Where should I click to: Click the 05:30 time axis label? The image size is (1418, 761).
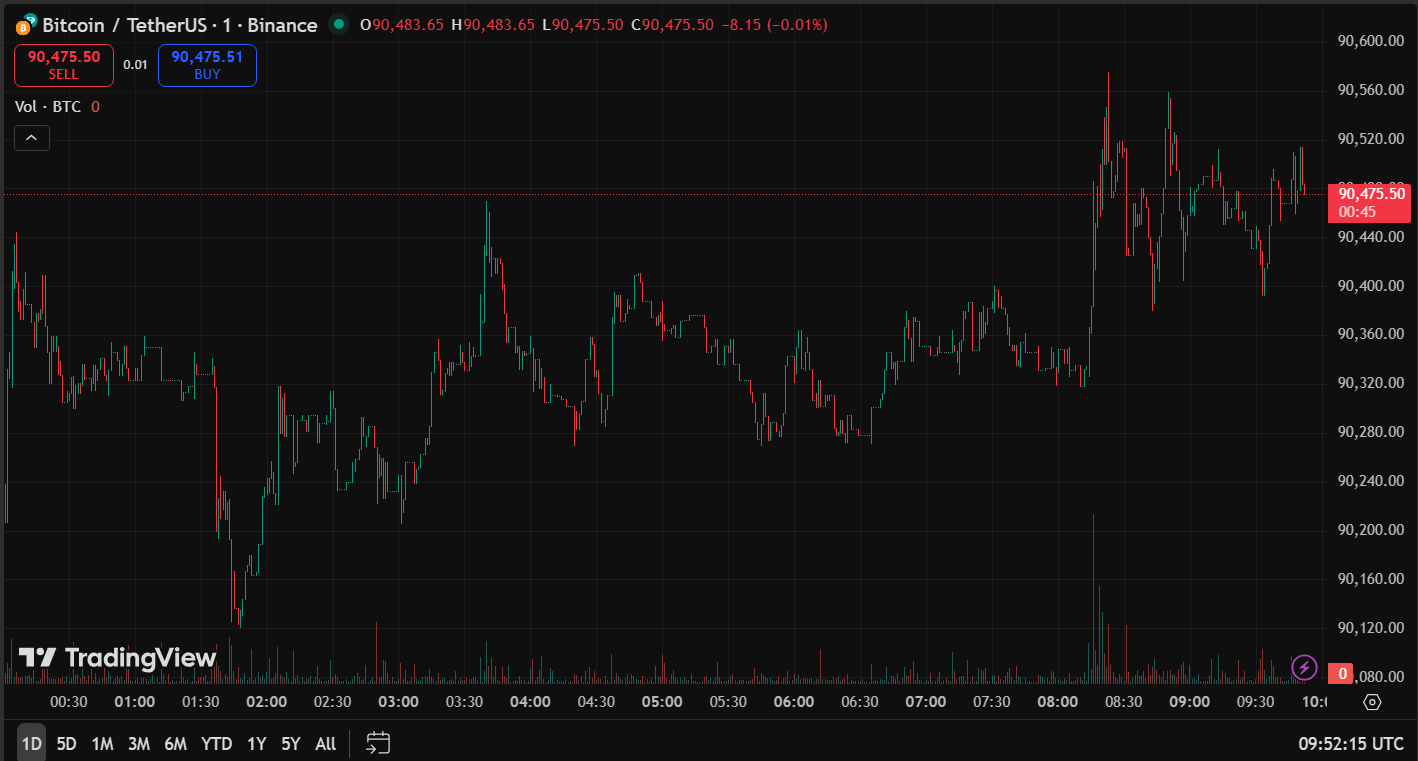click(728, 702)
